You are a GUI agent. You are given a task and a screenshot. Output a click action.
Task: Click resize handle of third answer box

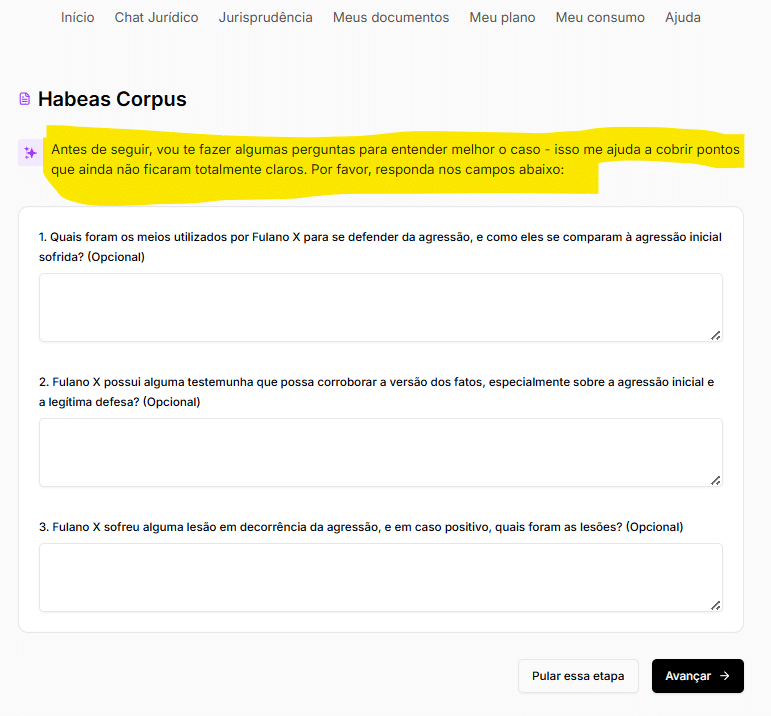(x=715, y=605)
